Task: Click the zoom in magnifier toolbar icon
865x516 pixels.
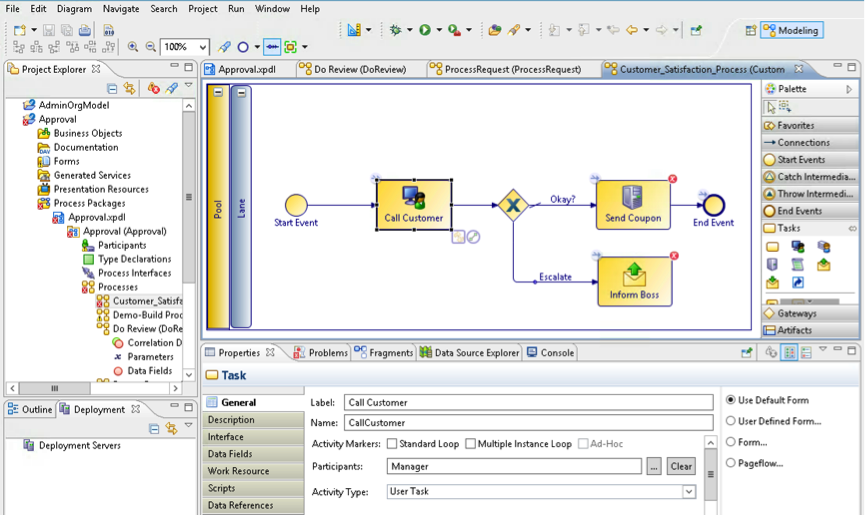Action: coord(133,47)
